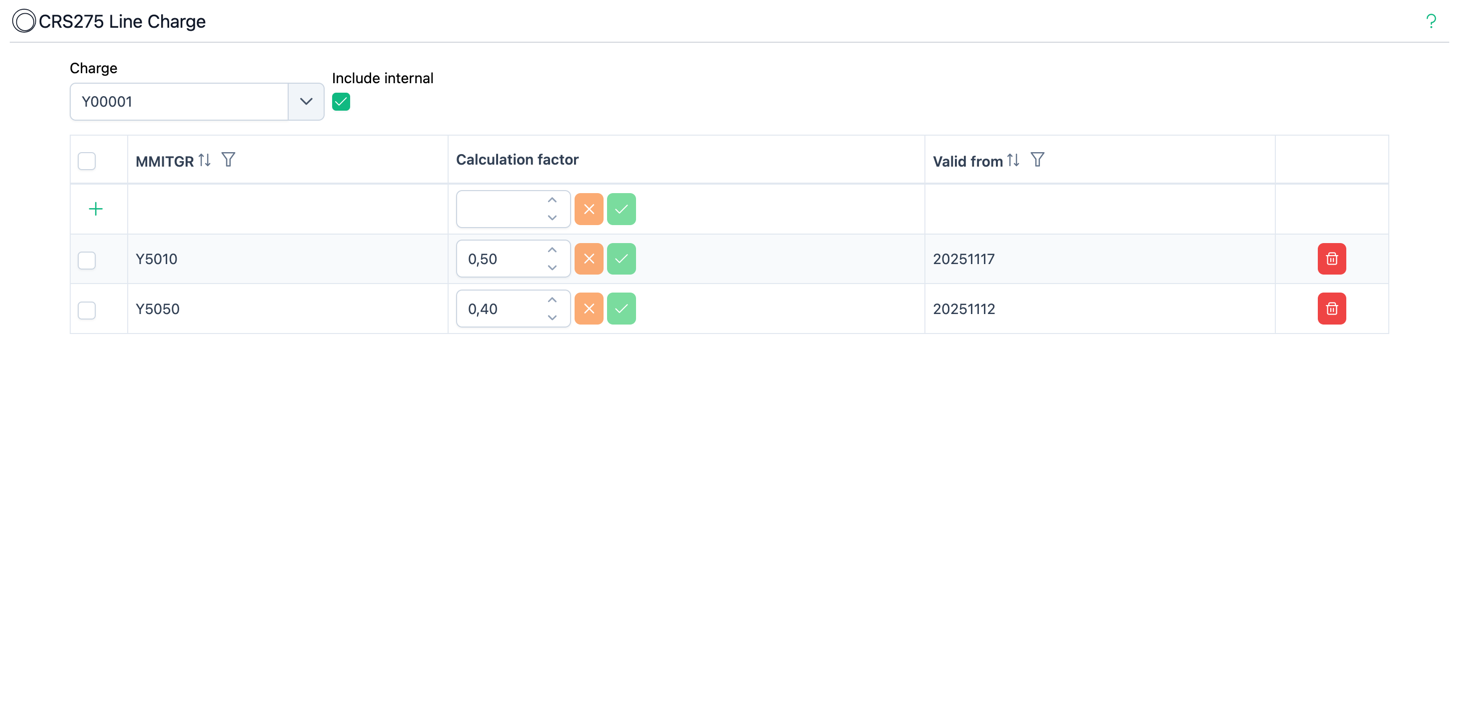The height and width of the screenshot is (703, 1464).
Task: Select all rows with the header checkbox
Action: pos(86,160)
